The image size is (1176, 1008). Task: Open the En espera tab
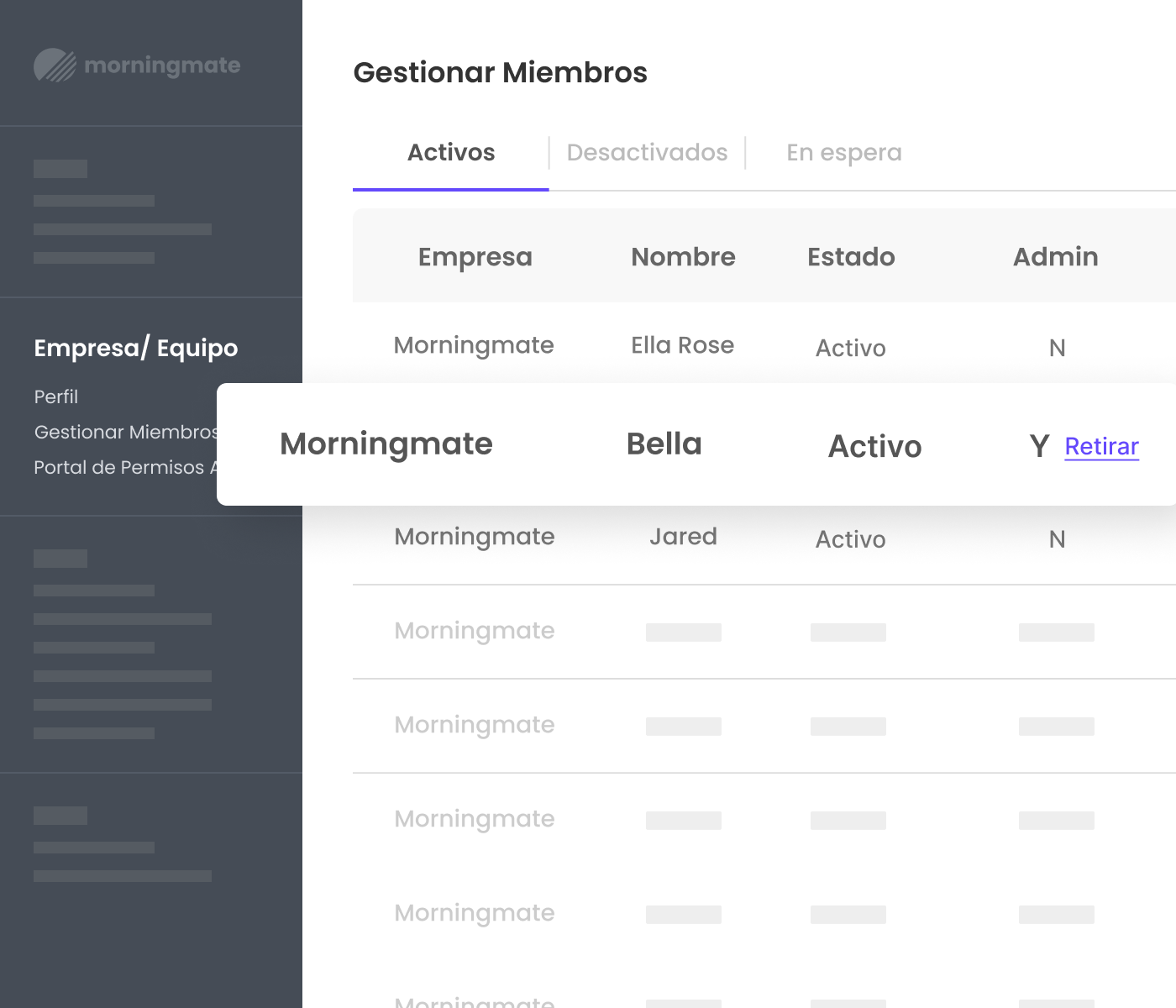coord(844,153)
